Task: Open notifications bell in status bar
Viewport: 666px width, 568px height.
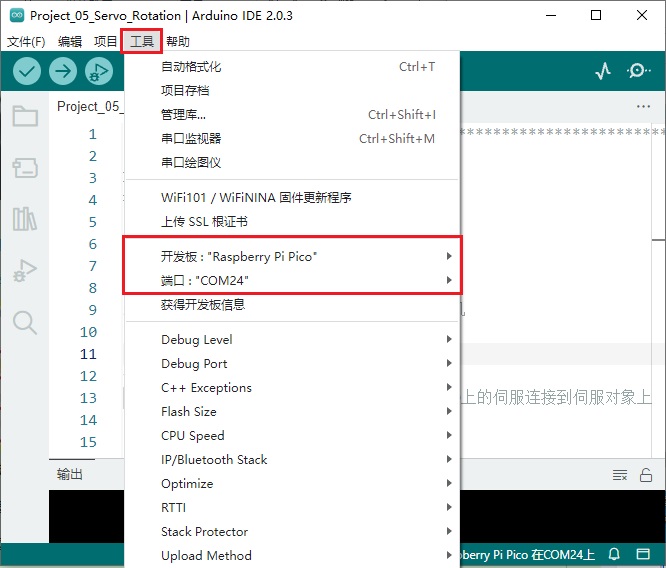Action: point(614,554)
